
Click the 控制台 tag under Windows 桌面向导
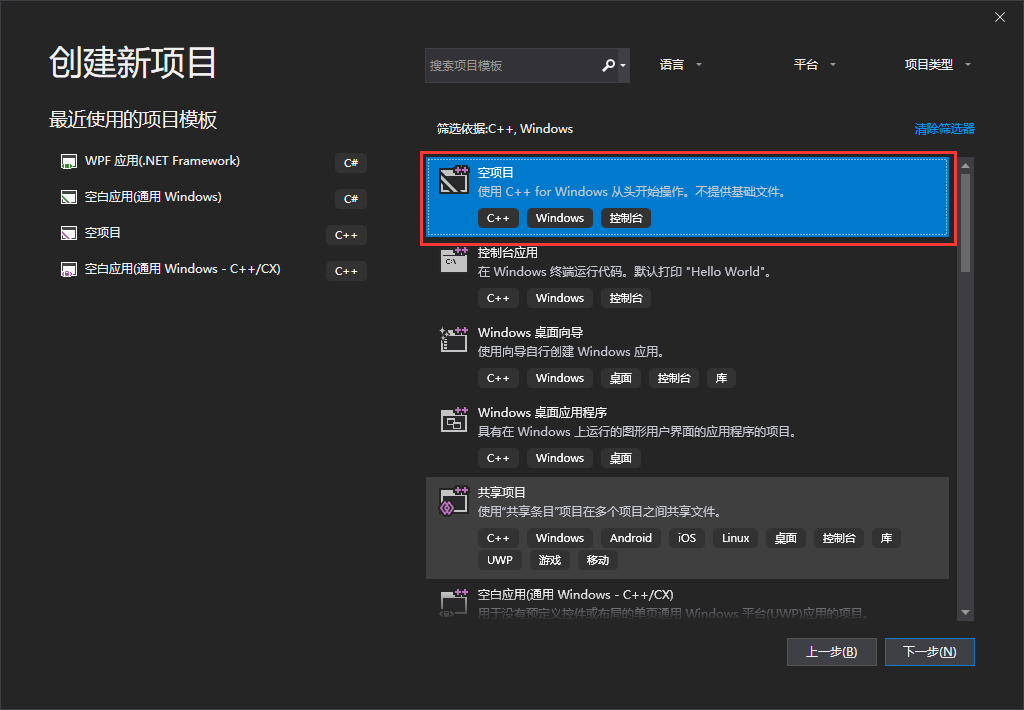click(x=674, y=378)
